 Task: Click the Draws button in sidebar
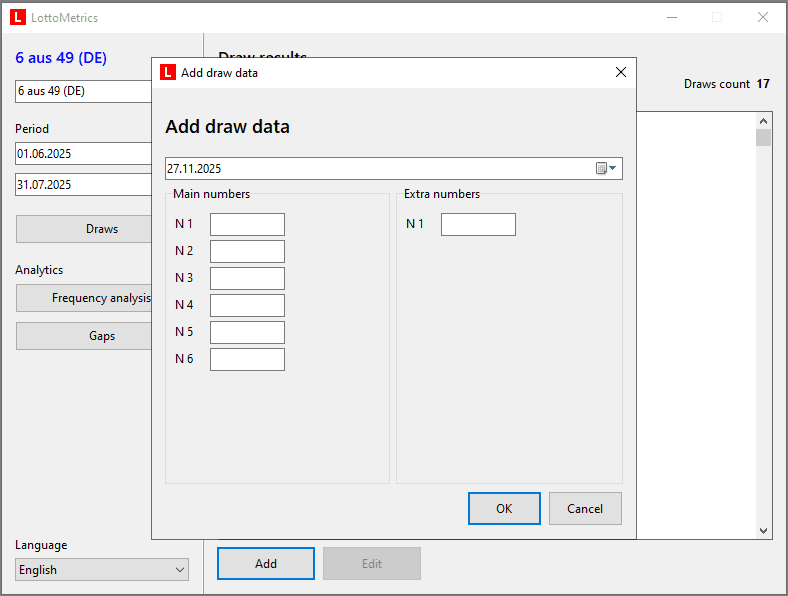point(84,229)
